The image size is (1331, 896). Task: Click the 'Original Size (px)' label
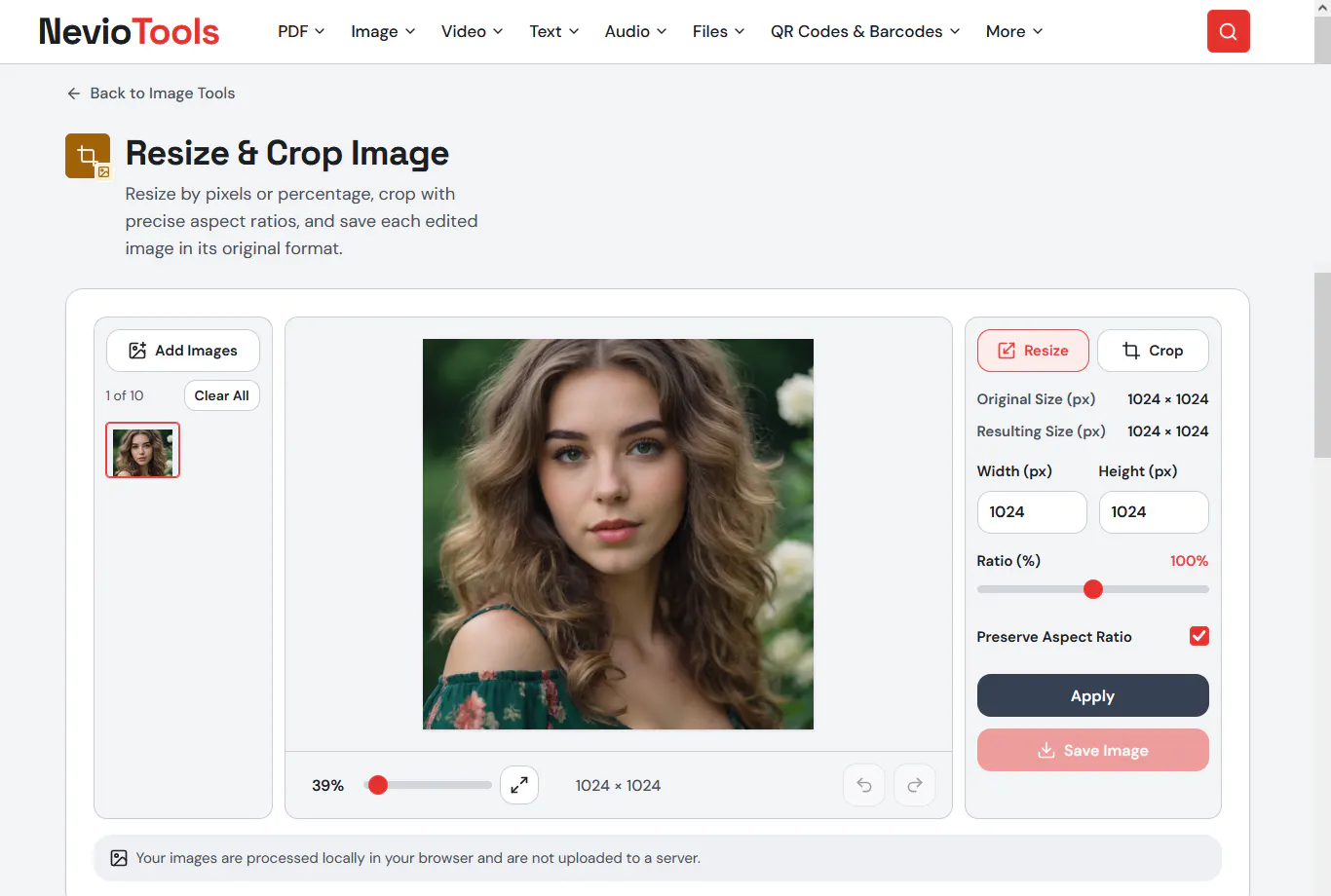tap(1036, 399)
